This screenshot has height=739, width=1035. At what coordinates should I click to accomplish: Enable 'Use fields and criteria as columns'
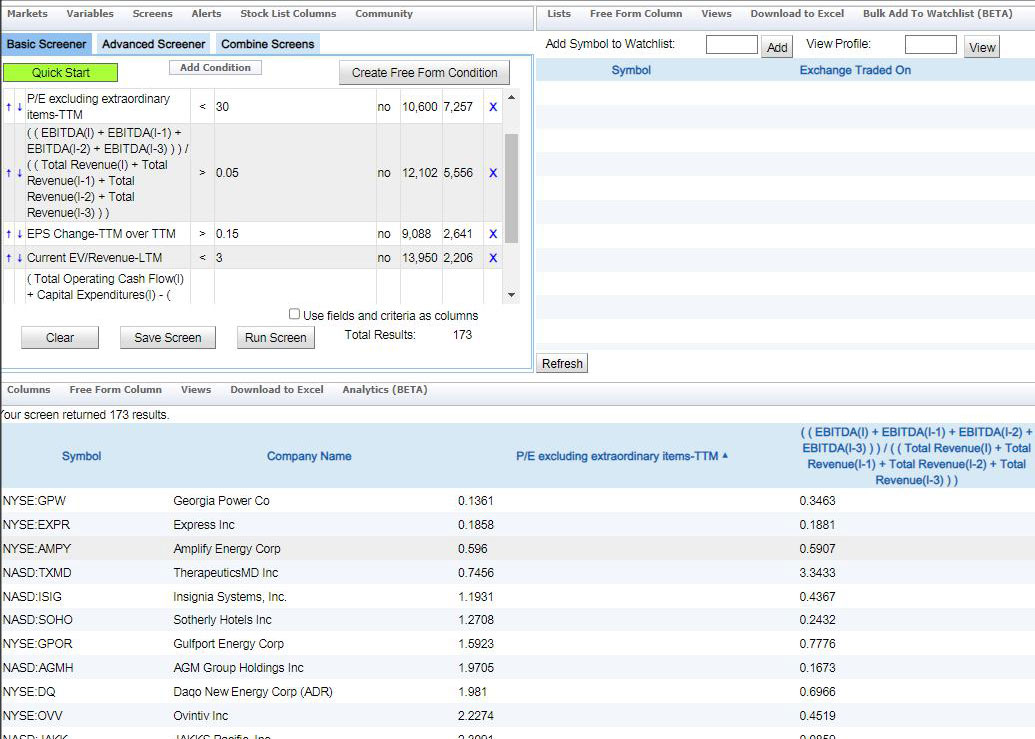295,314
